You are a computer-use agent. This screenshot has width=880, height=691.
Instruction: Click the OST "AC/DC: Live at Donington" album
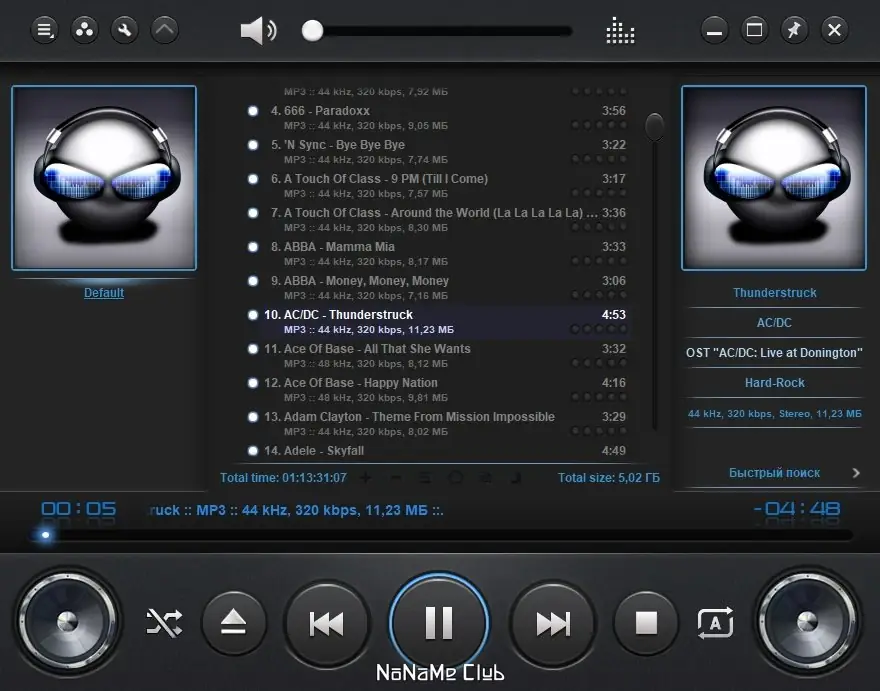[774, 353]
